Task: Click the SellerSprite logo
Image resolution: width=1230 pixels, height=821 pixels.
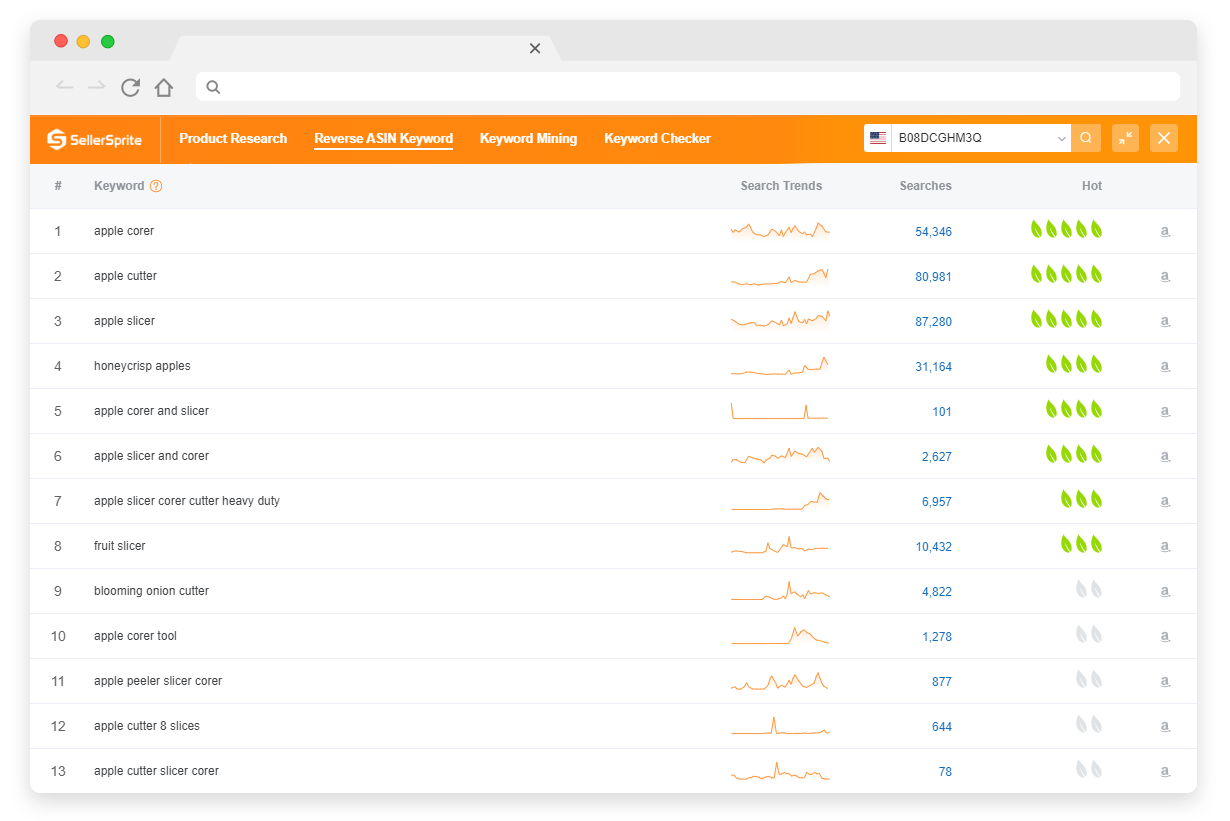Action: (94, 139)
